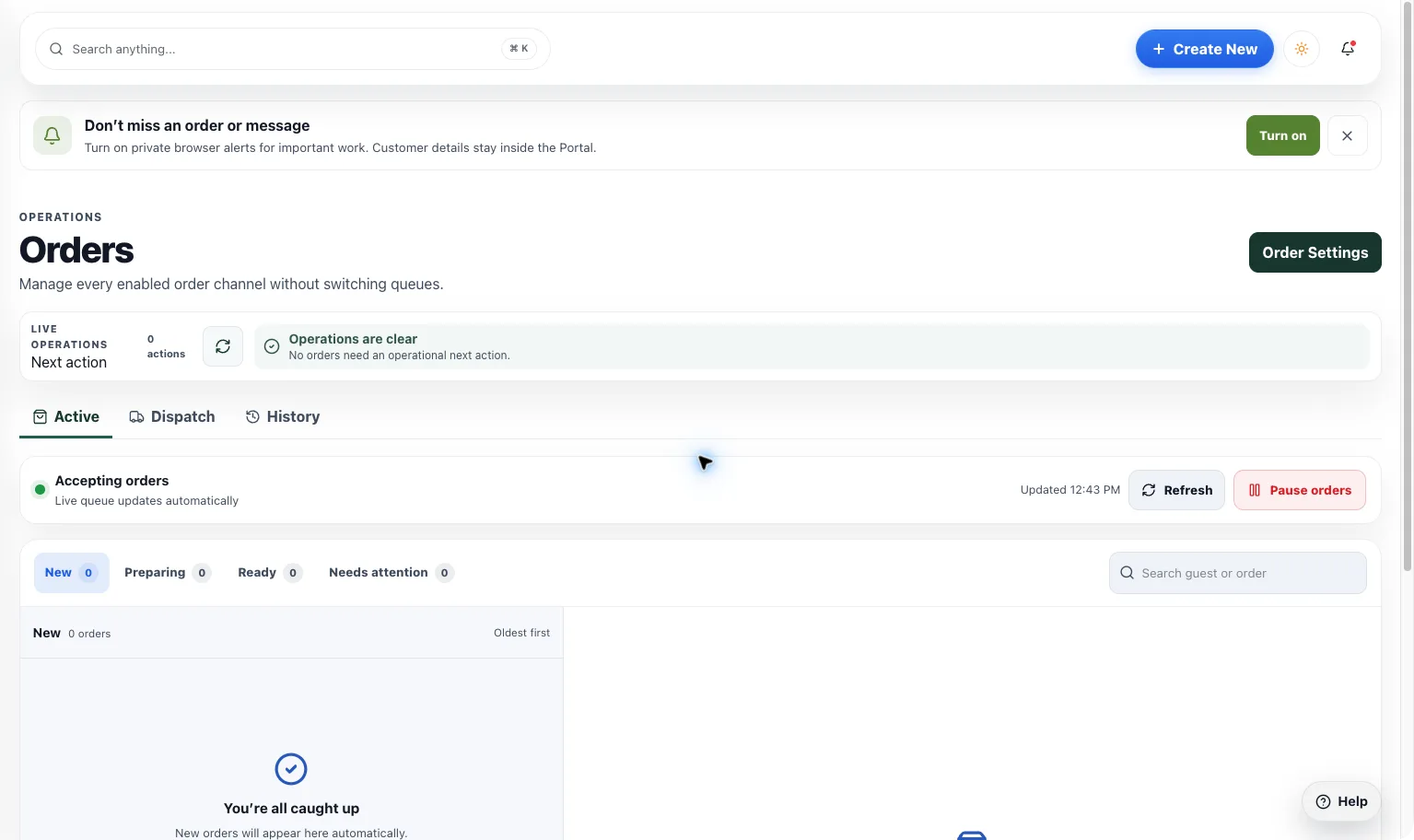
Task: Click the page vertical scrollbar
Action: click(x=1407, y=286)
